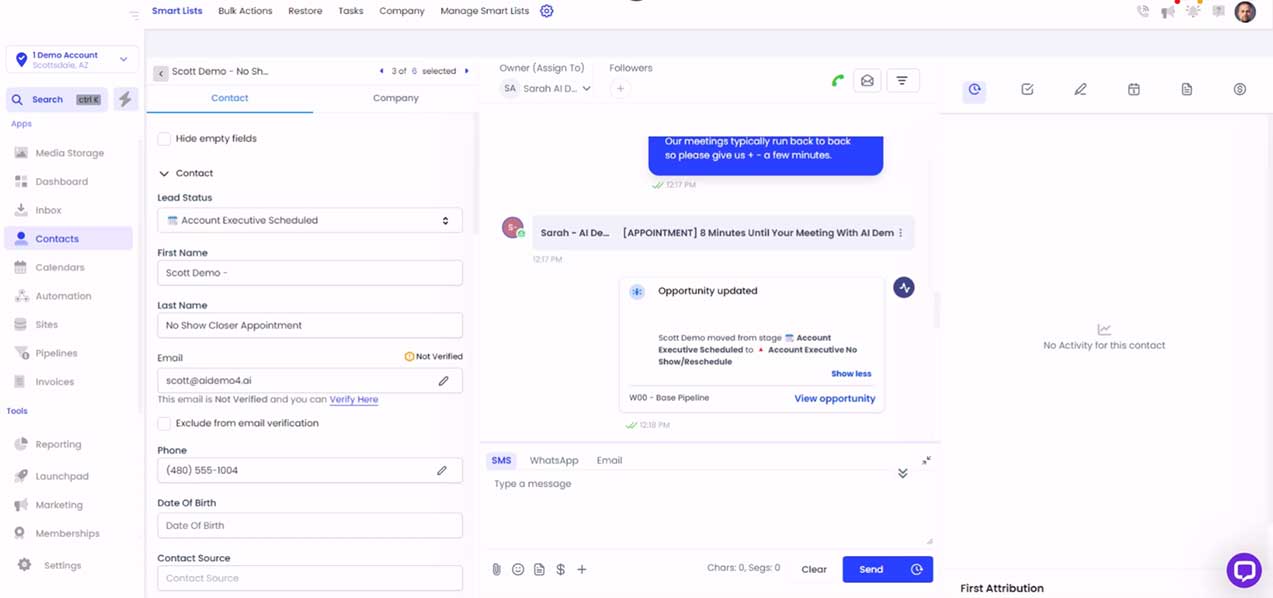The width and height of the screenshot is (1273, 598).
Task: Enable Hide empty fields checkbox
Action: coord(164,139)
